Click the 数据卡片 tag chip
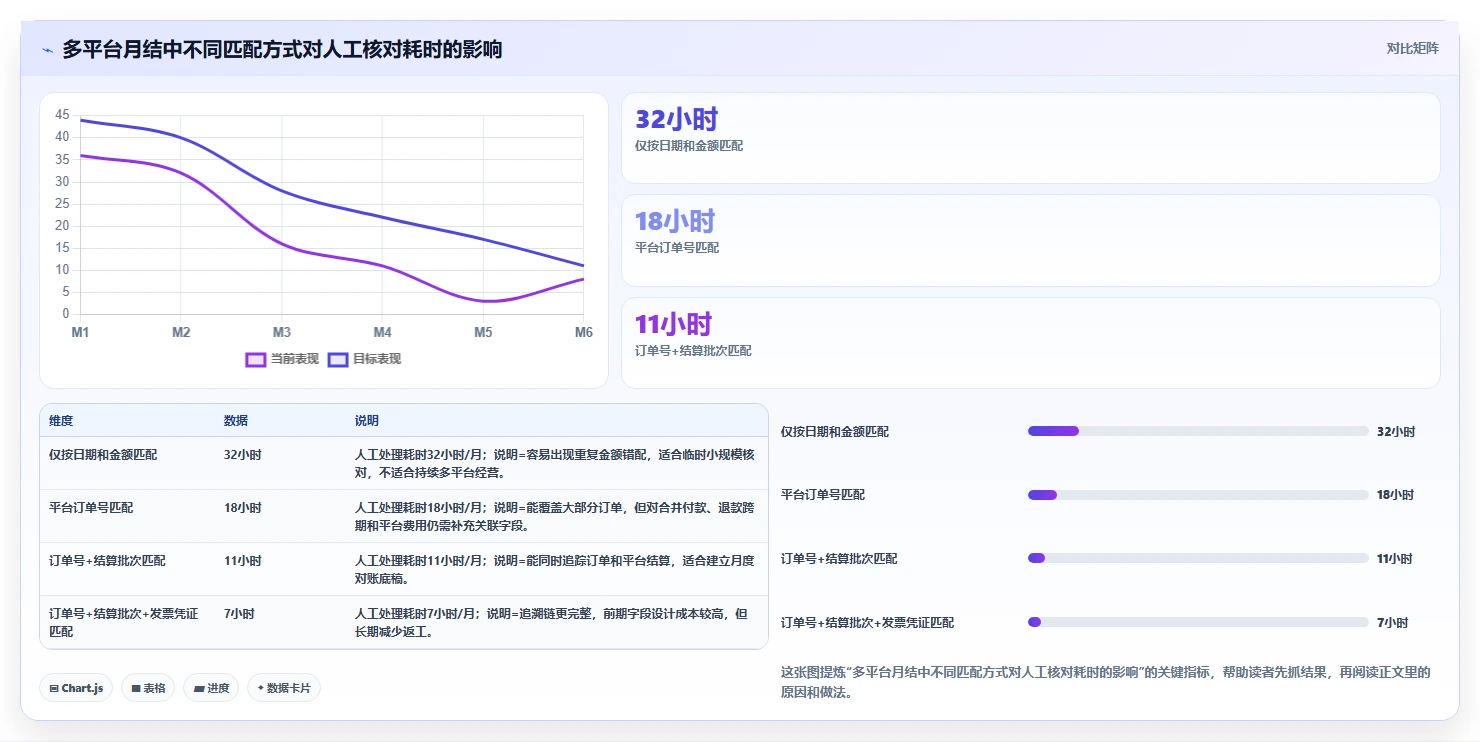 (x=284, y=688)
